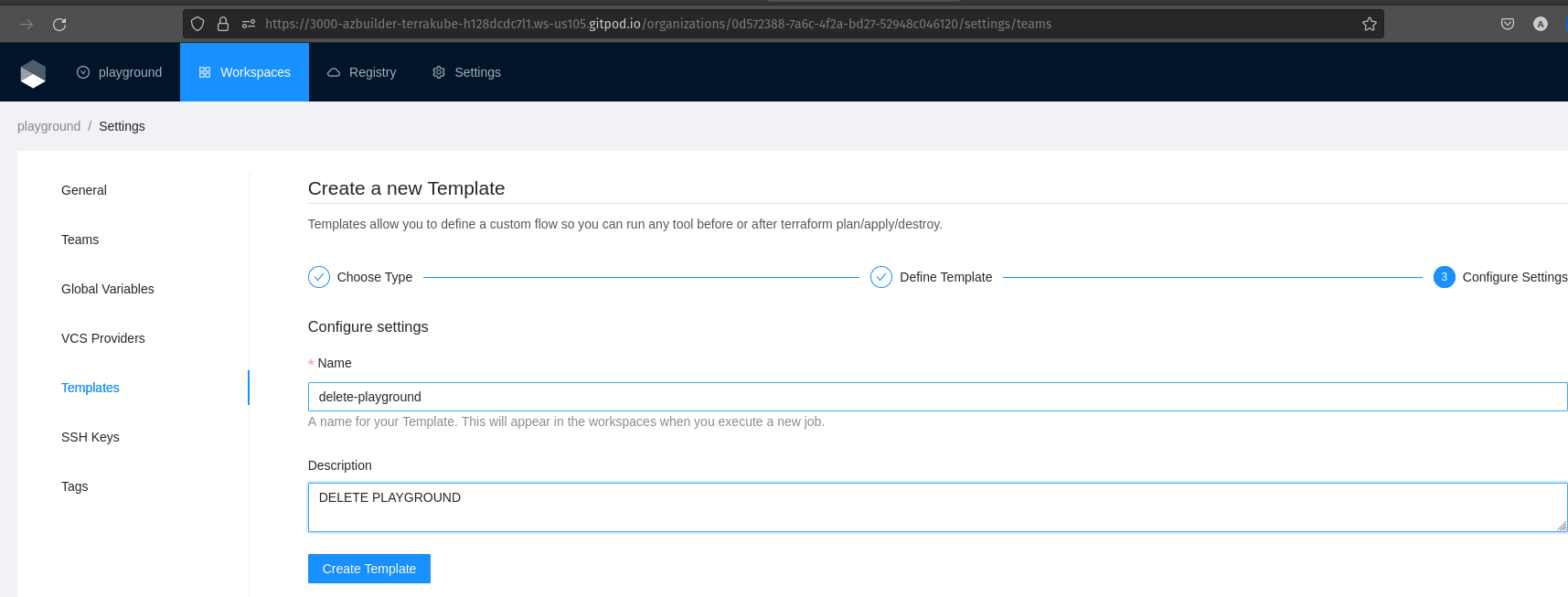Click into the Description text area
Screen dimensions: 1568x597
(937, 507)
